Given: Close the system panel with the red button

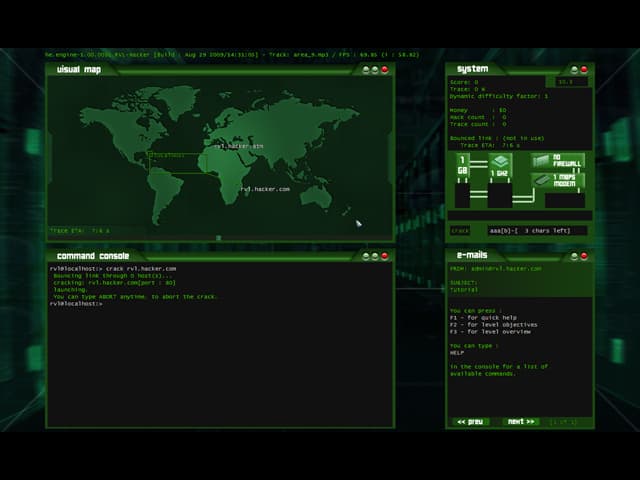Looking at the screenshot, I should [x=584, y=70].
